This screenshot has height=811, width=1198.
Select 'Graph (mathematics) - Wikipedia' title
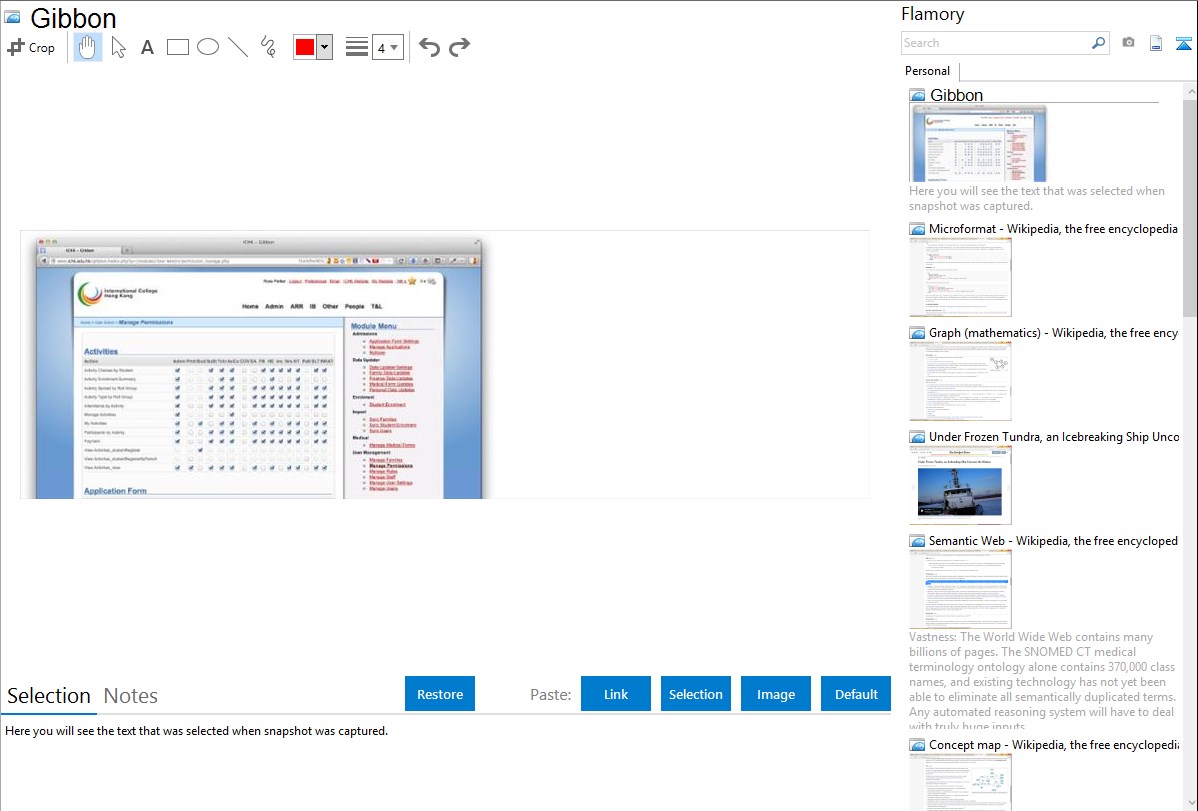(x=1054, y=333)
